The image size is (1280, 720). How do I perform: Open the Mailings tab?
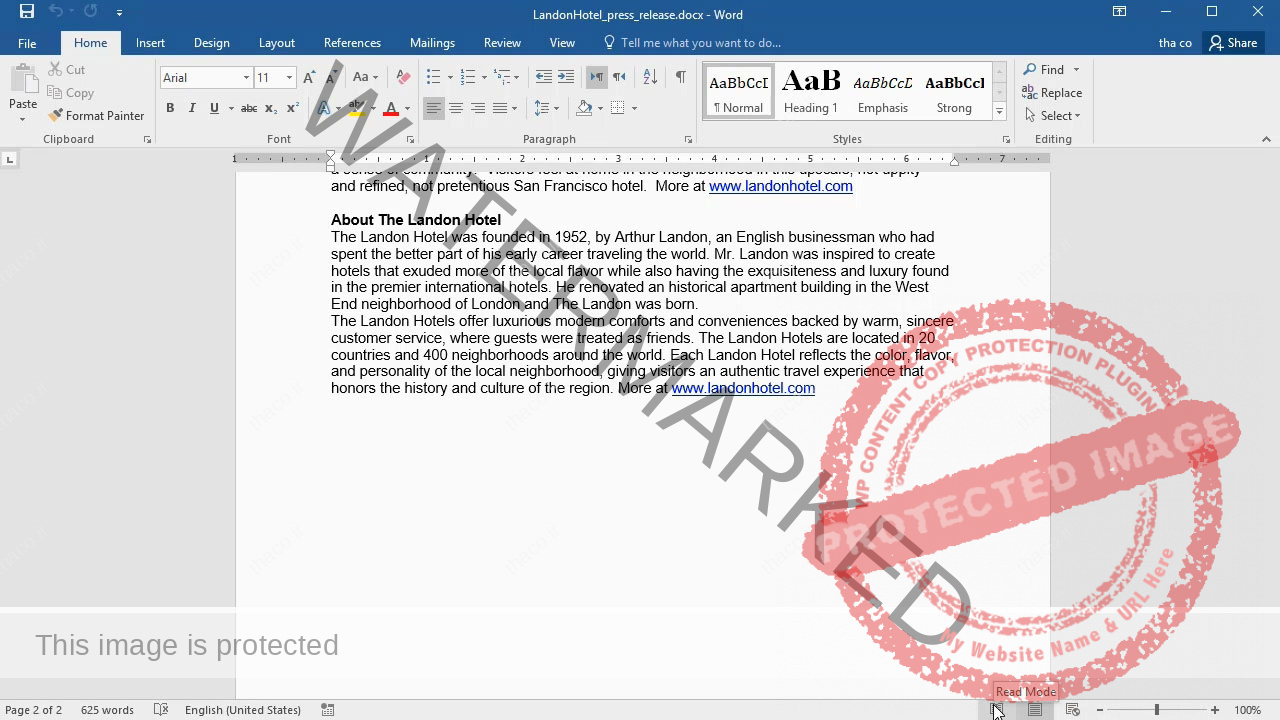[x=432, y=43]
